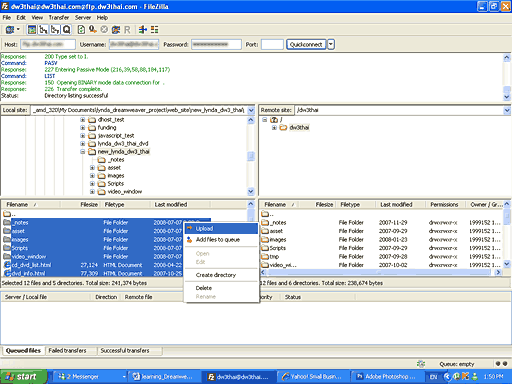Click the Windows Start button
512x384 pixels.
(23, 377)
